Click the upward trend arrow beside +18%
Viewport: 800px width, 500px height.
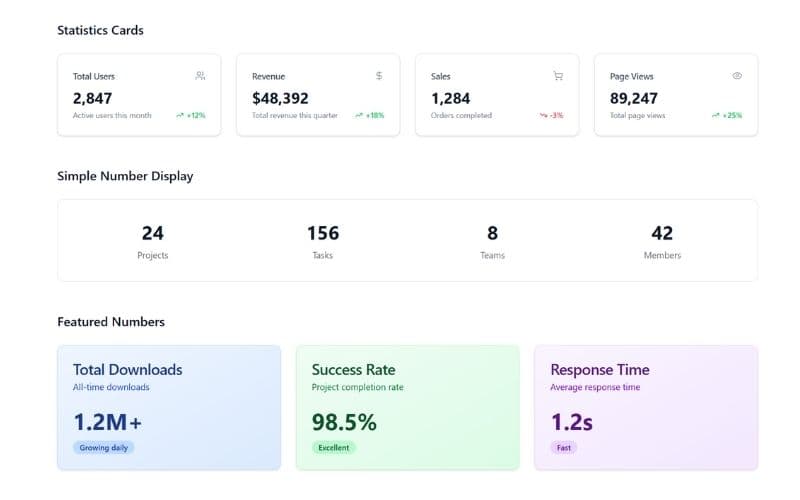coord(359,116)
